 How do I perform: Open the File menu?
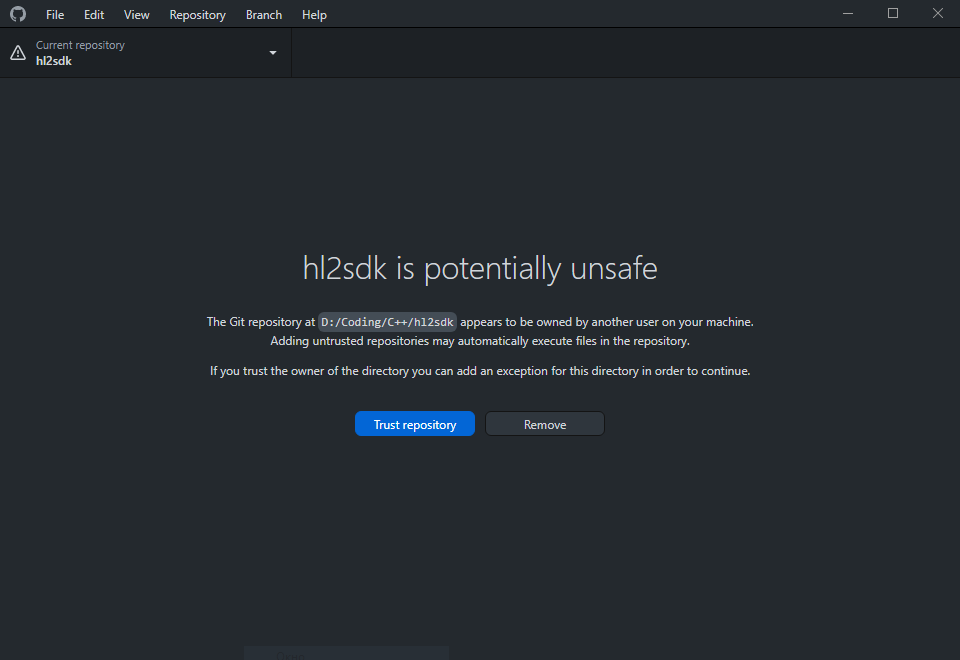(54, 14)
